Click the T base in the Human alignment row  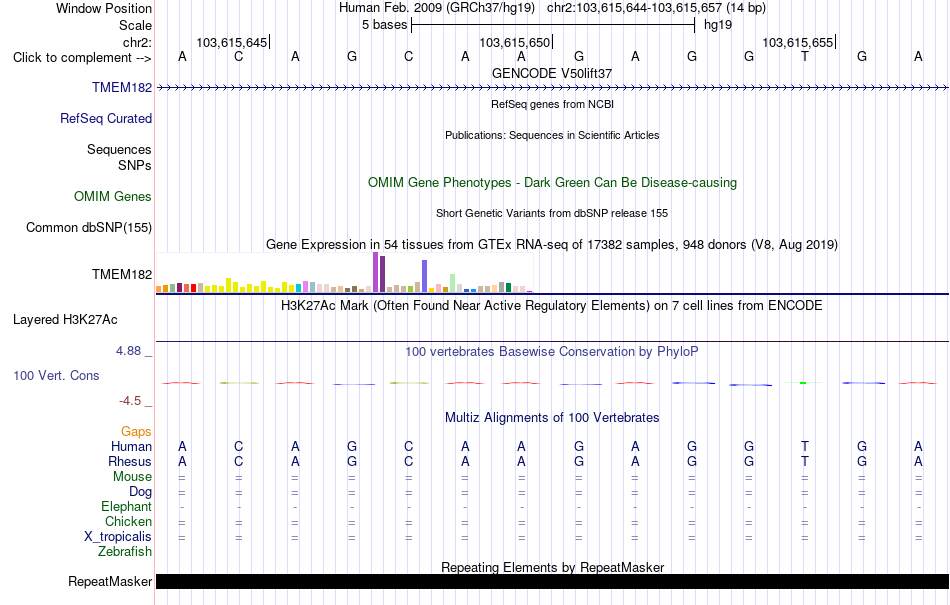(x=805, y=446)
